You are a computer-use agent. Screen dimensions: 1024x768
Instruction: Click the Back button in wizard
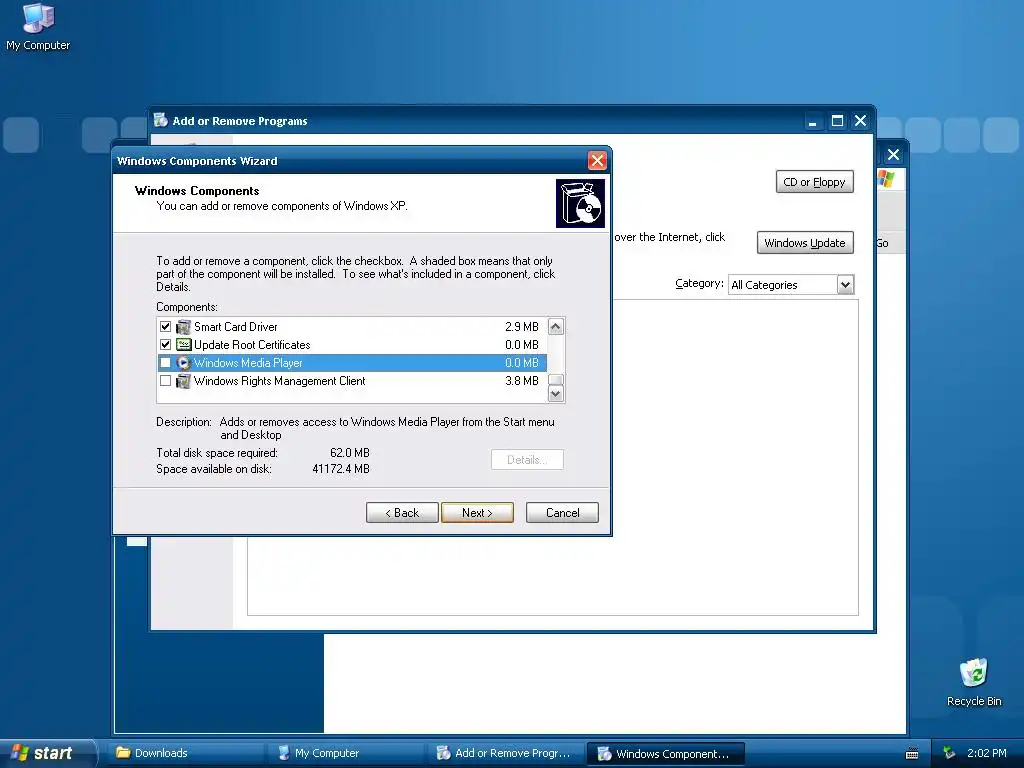[402, 513]
